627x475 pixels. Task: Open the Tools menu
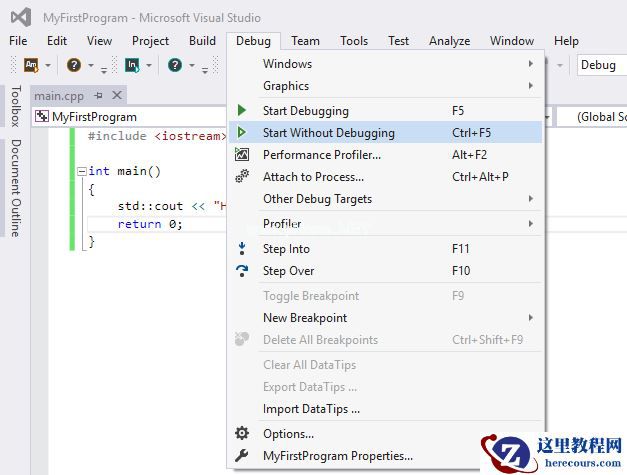click(x=354, y=41)
